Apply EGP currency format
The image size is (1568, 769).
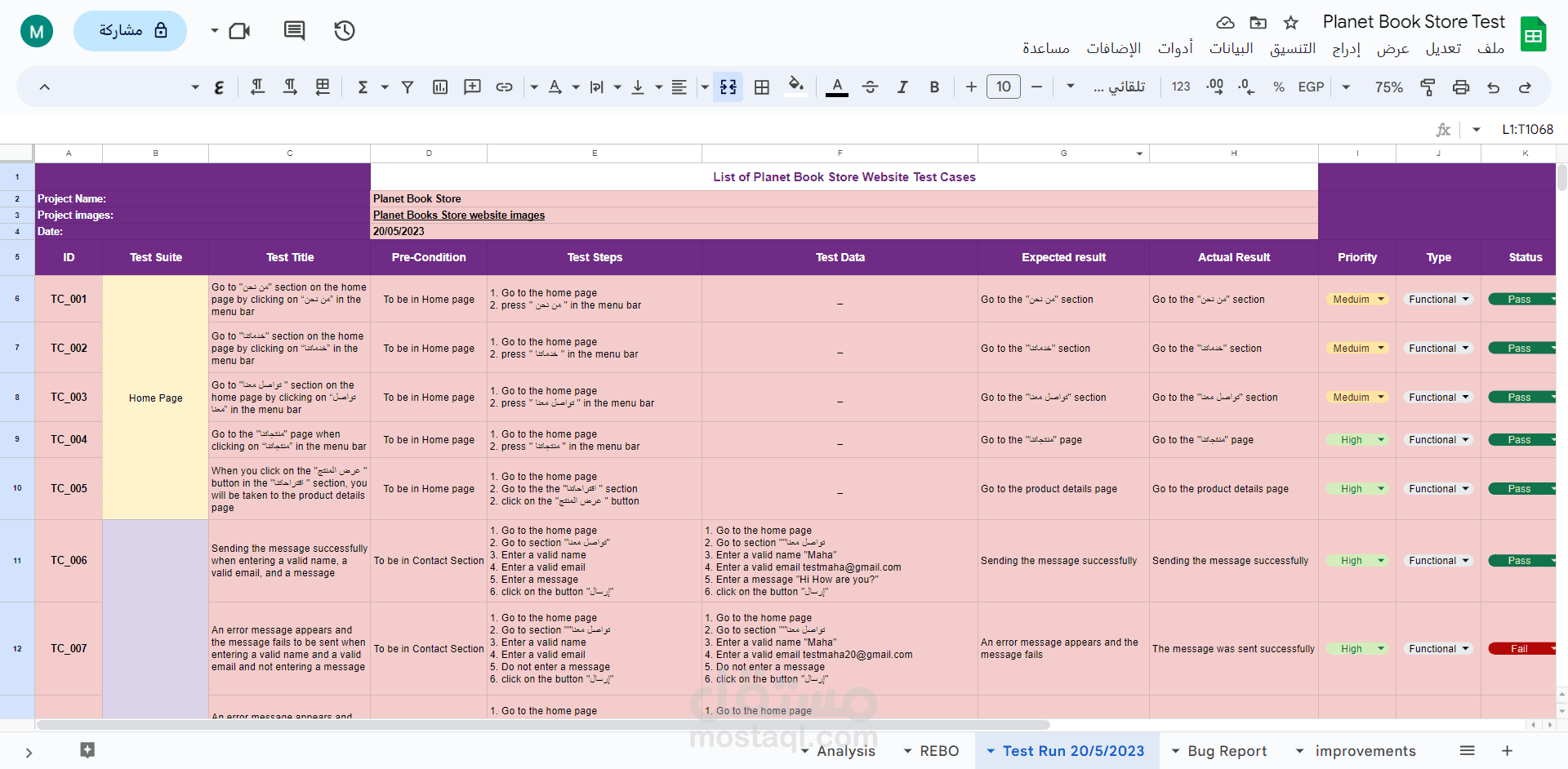pyautogui.click(x=1312, y=87)
